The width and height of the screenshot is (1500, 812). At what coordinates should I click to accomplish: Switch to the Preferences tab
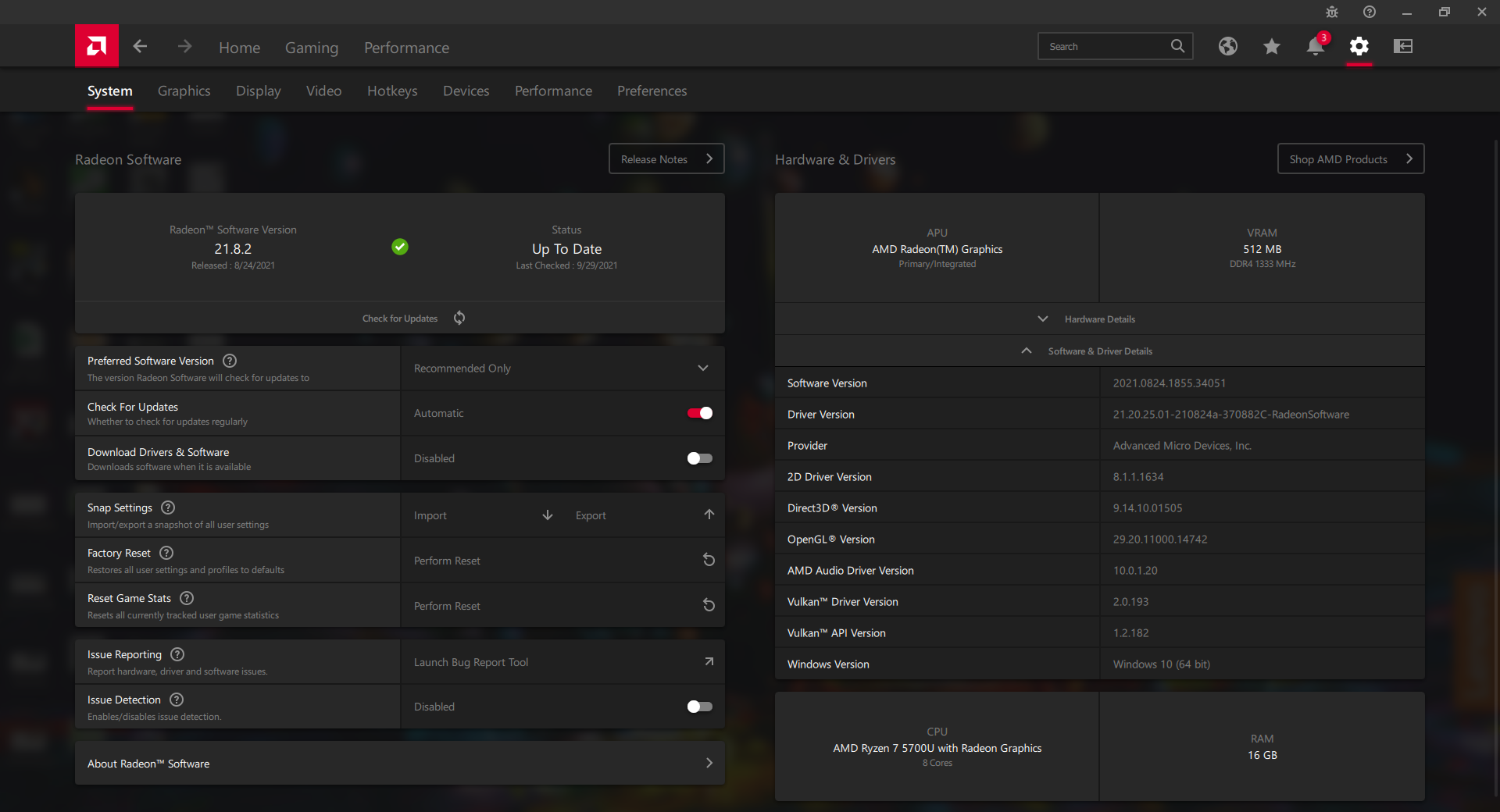point(652,91)
